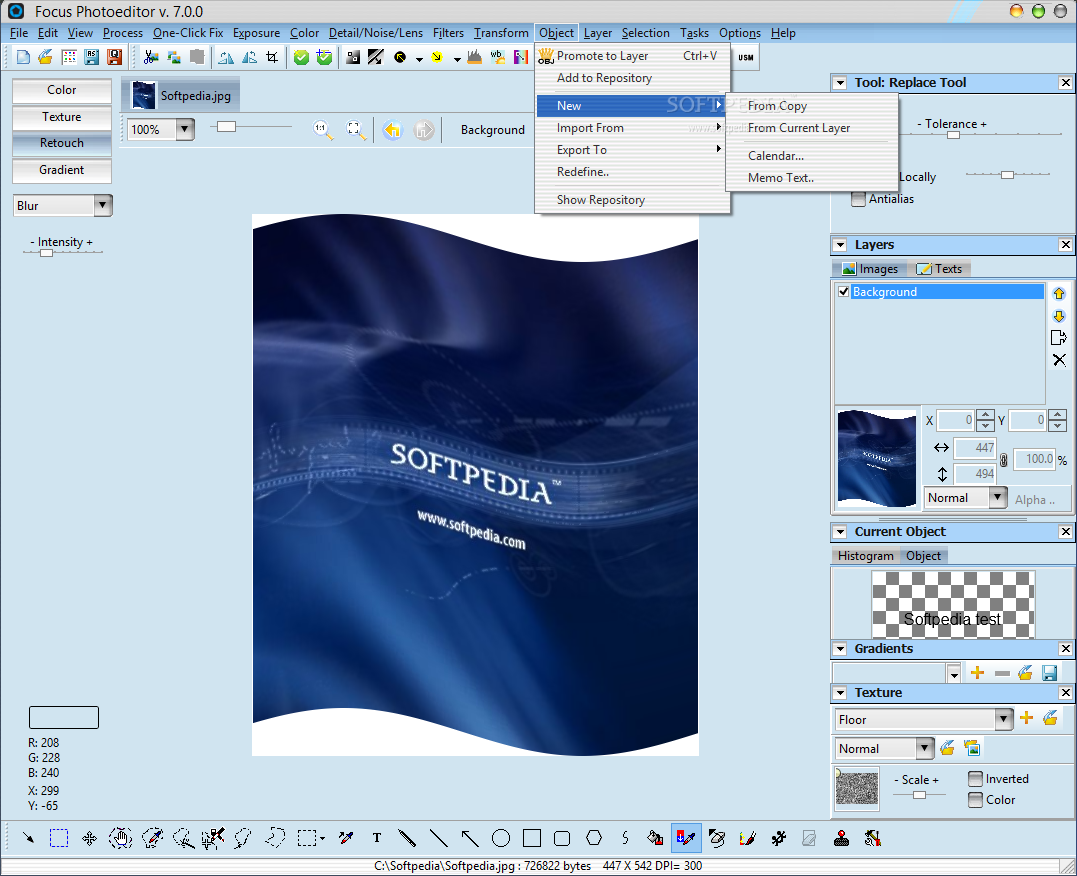Click the Color button
Viewport: 1077px width, 876px height.
(62, 90)
